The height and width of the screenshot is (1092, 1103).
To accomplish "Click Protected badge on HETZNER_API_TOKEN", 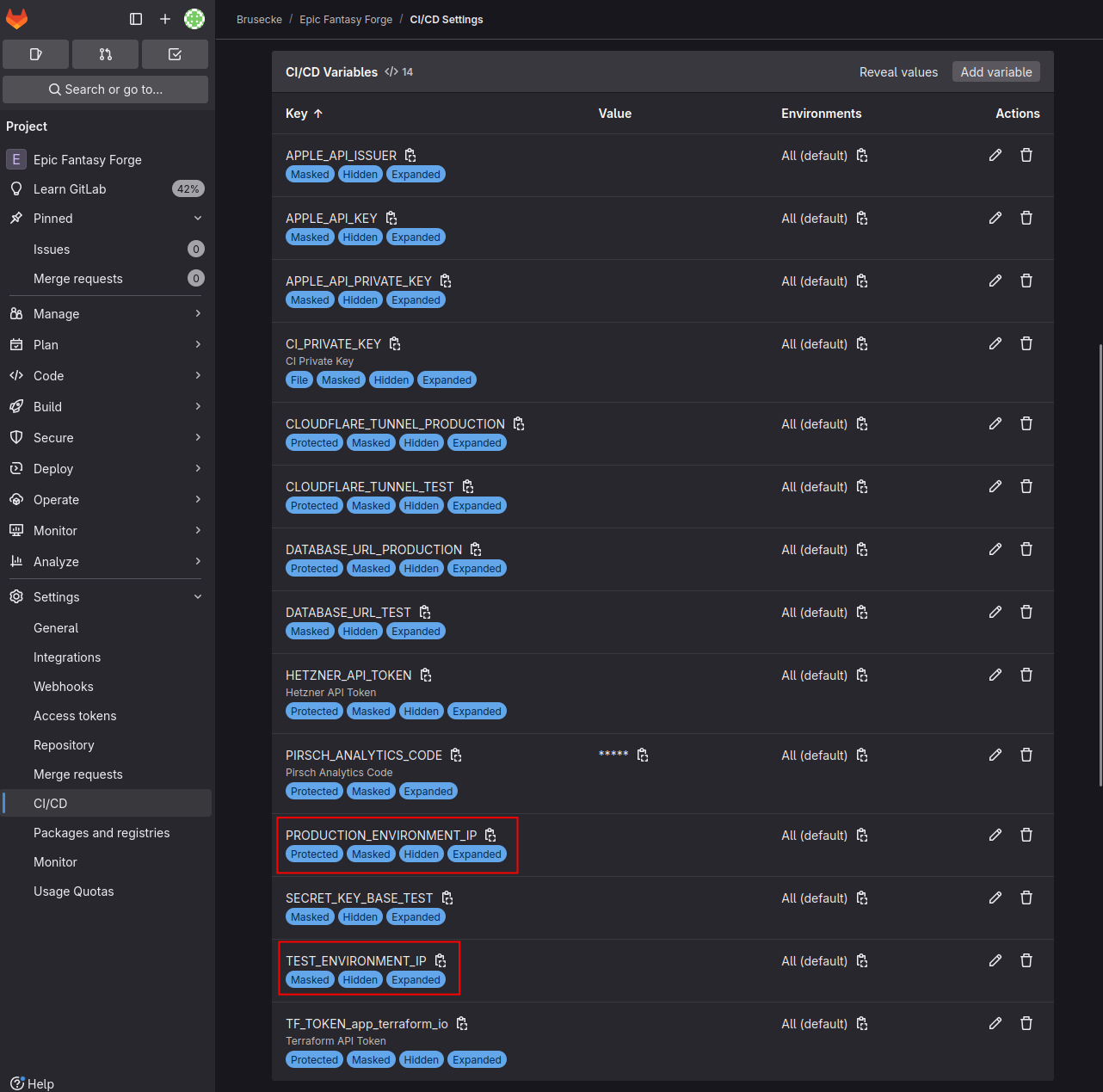I will (x=315, y=712).
